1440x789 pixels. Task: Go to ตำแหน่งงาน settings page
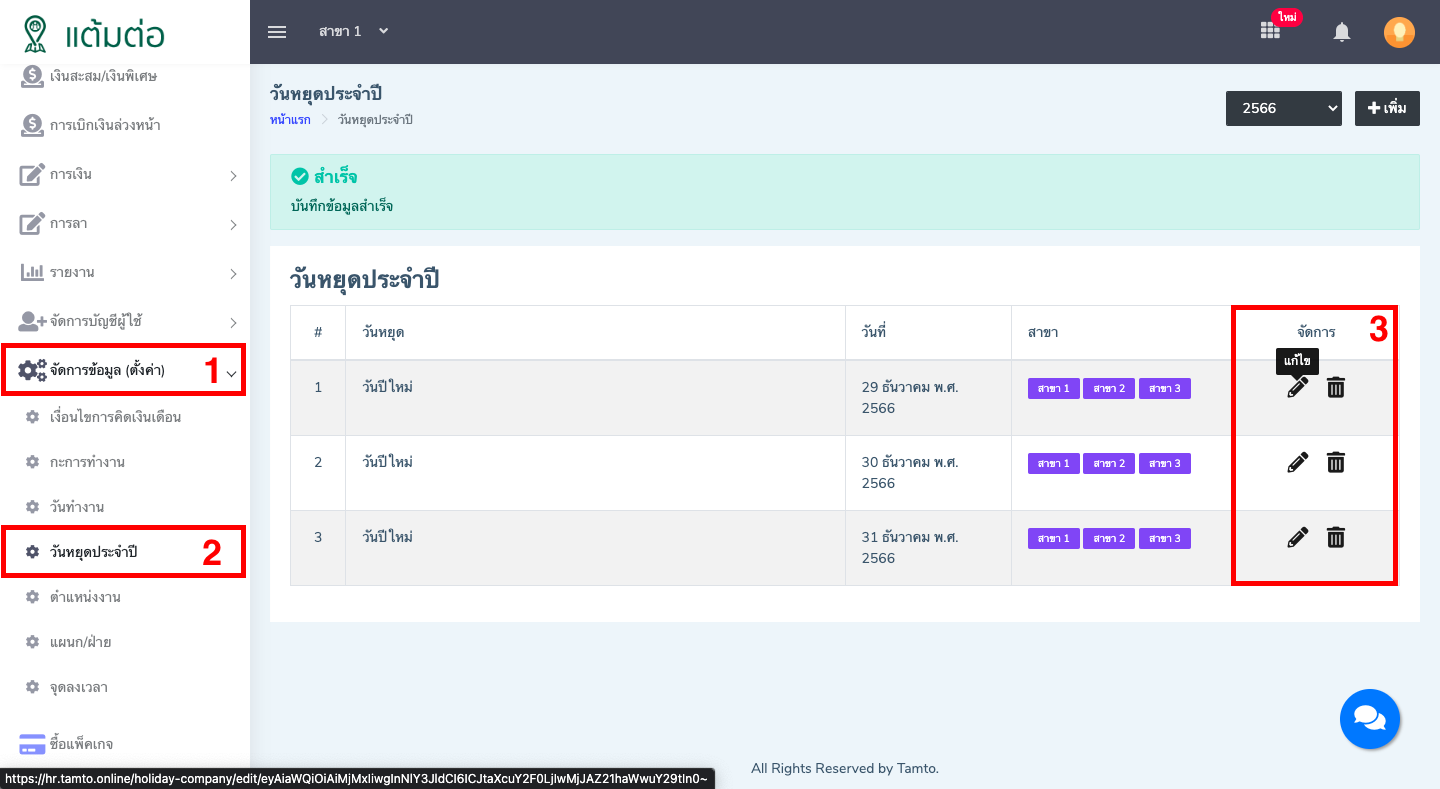tap(85, 597)
